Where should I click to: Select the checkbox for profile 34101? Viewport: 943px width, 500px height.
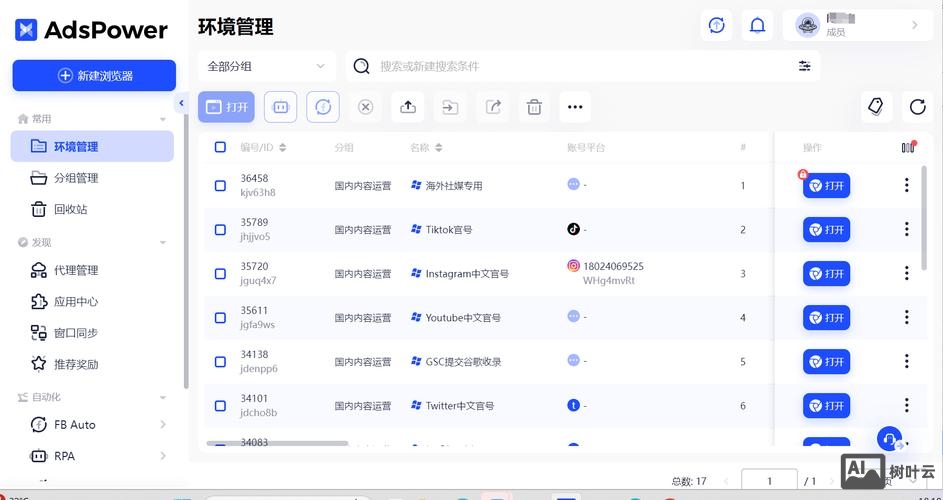[x=220, y=406]
